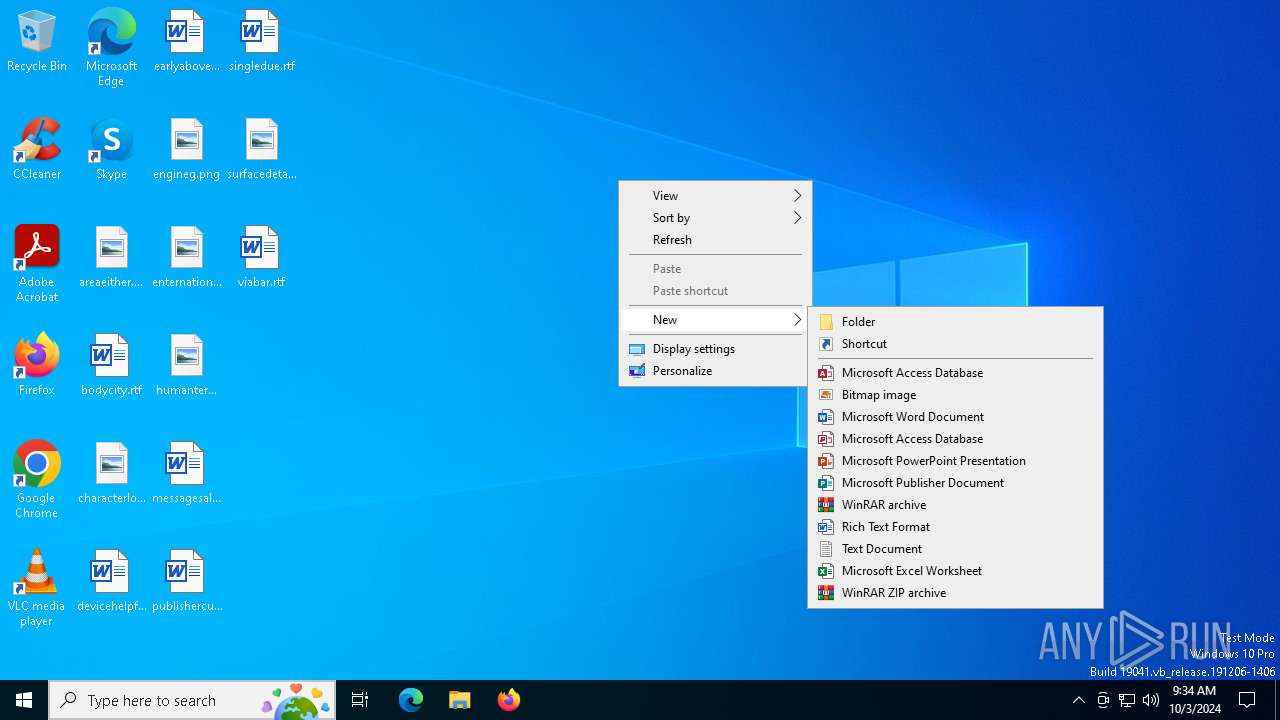
Task: Create a new Microsoft PowerPoint Presentation
Action: tap(955, 461)
